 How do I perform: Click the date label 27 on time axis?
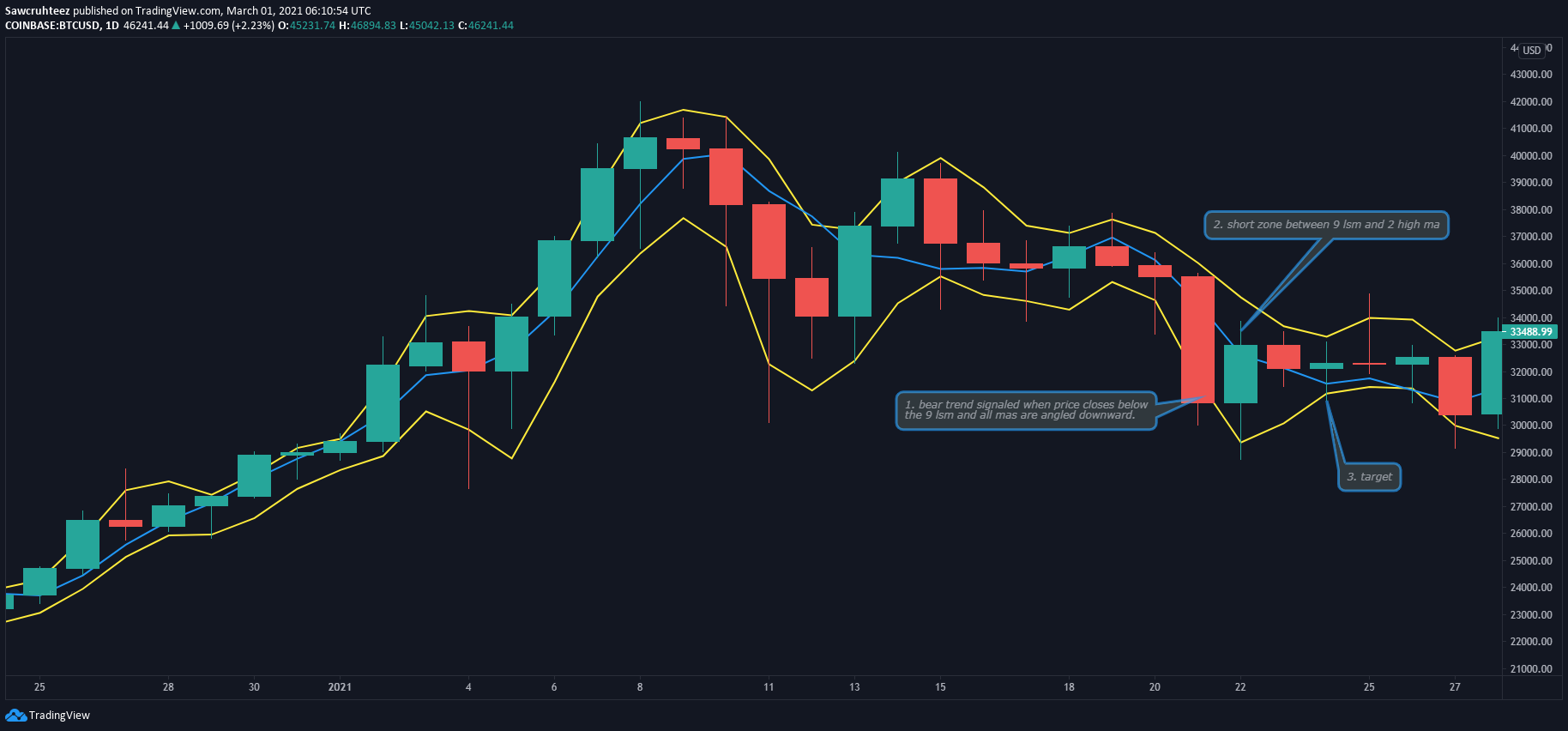click(1455, 687)
